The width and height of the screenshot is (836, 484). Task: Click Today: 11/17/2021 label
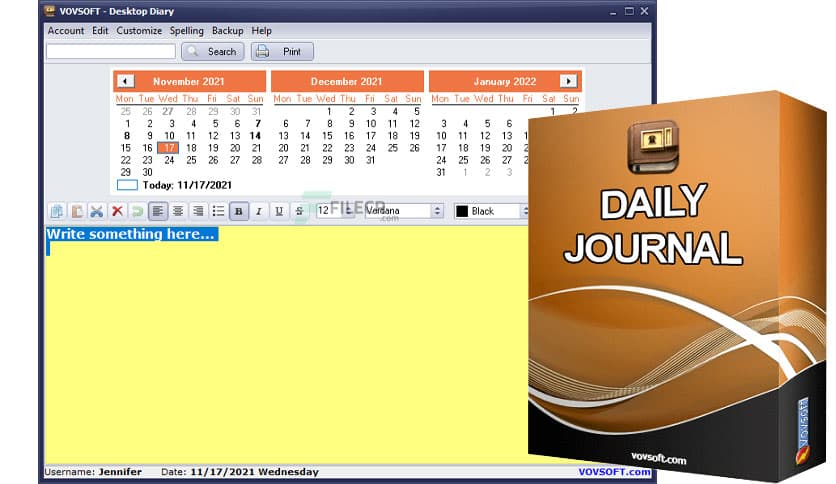(187, 185)
